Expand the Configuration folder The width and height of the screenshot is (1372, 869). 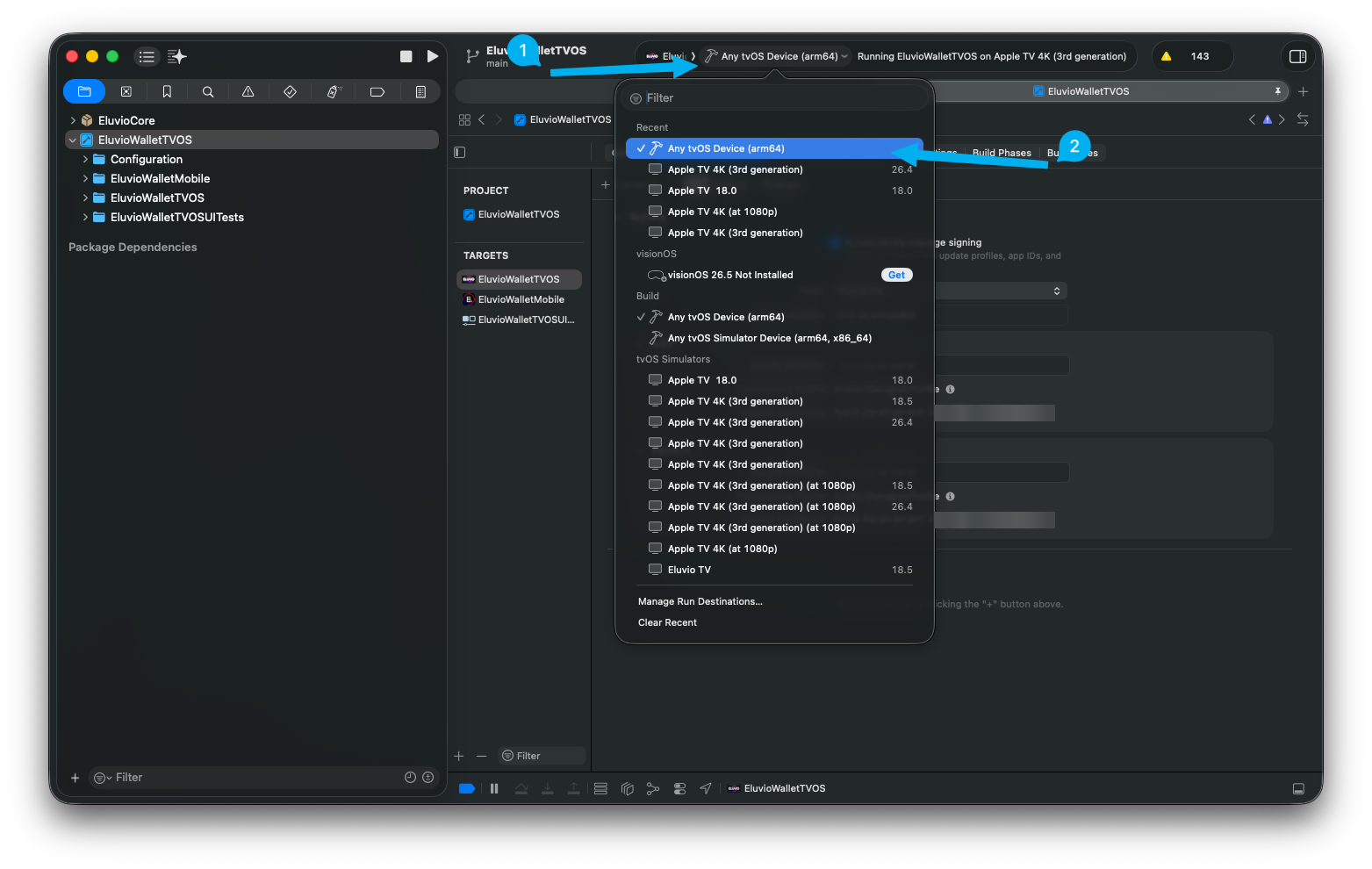85,159
